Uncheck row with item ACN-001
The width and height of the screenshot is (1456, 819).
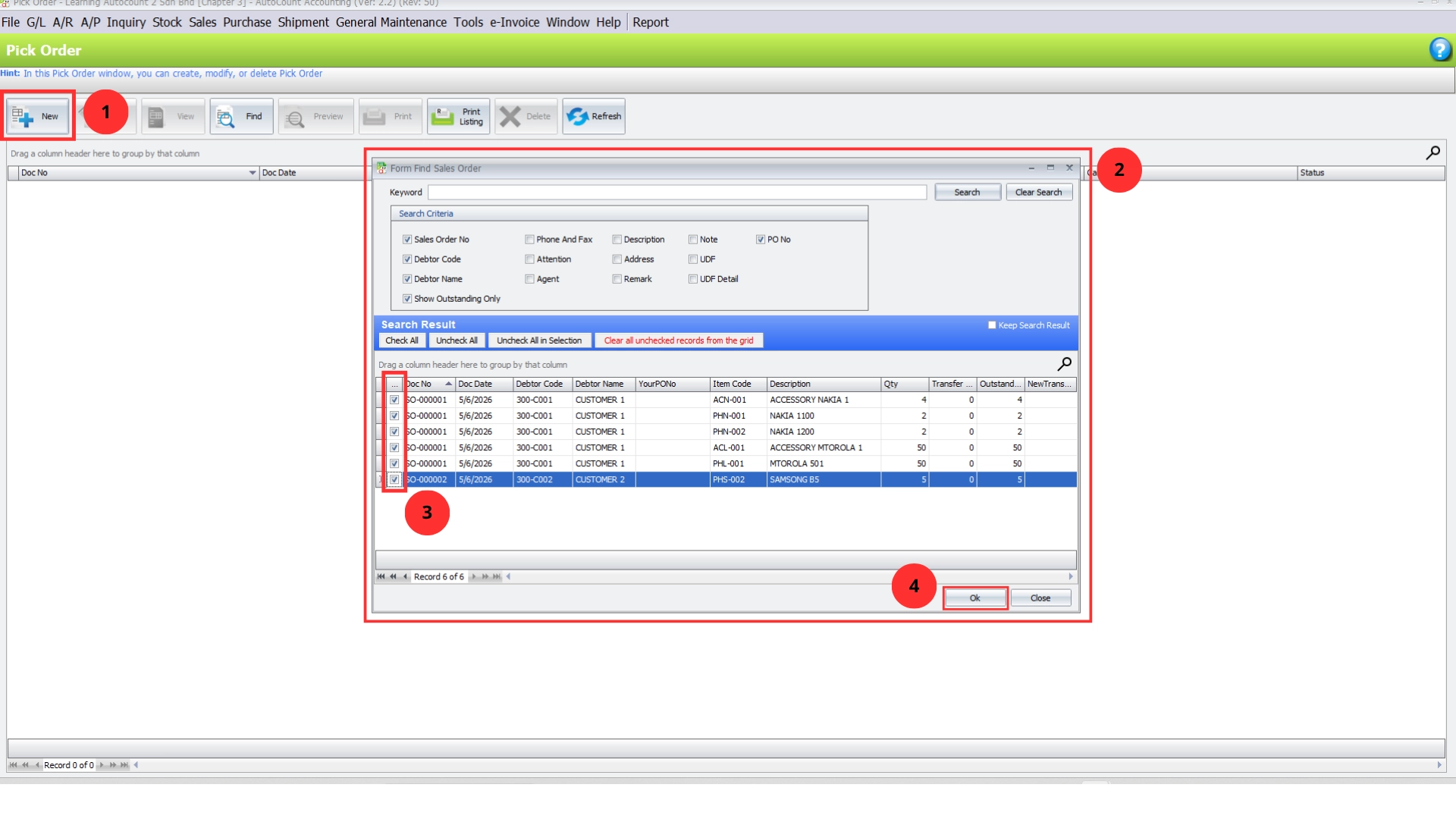(394, 400)
